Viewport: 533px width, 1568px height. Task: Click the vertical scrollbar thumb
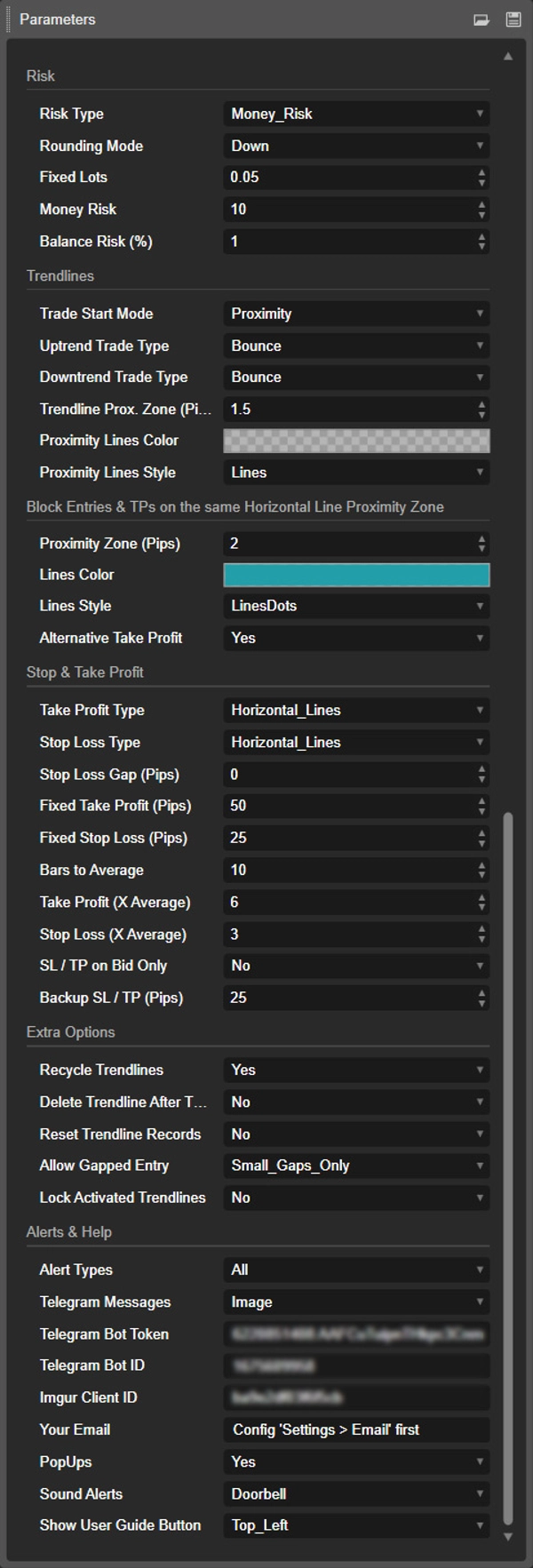pyautogui.click(x=508, y=1155)
